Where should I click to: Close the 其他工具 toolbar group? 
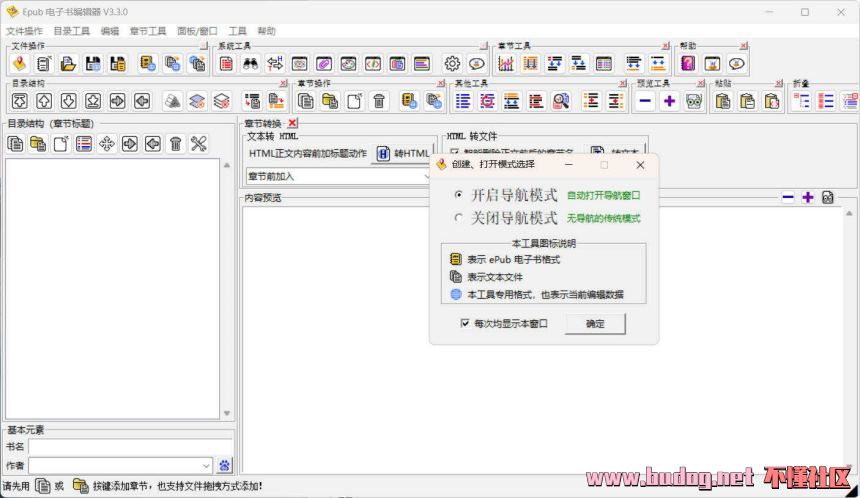pyautogui.click(x=623, y=83)
